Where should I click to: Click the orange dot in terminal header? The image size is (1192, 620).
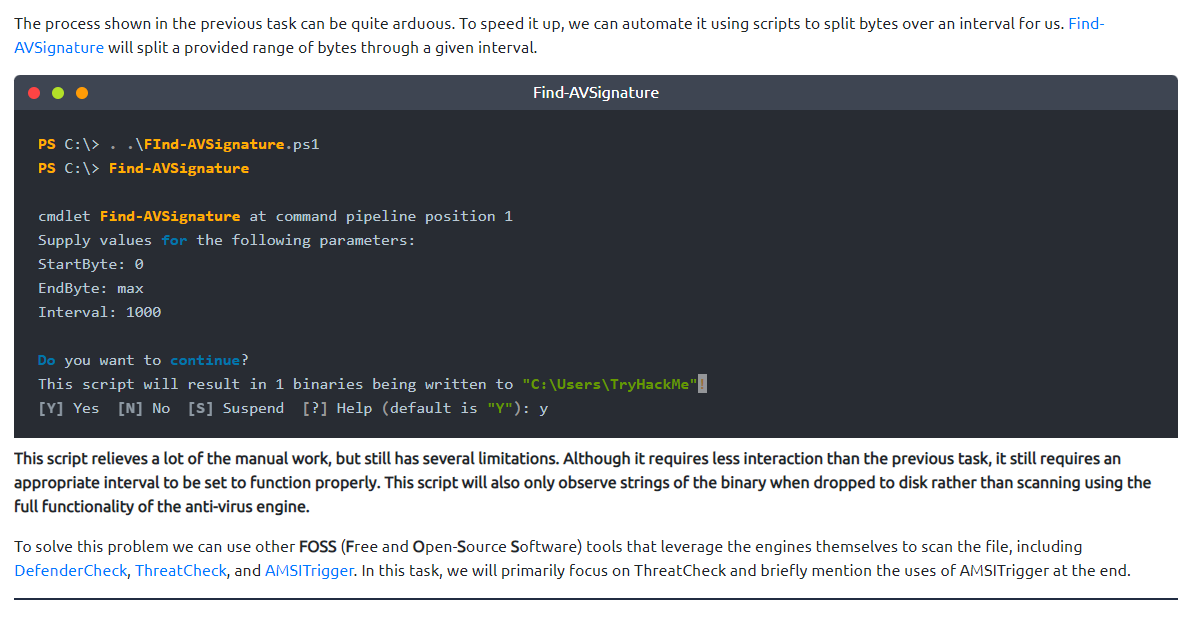tap(82, 93)
